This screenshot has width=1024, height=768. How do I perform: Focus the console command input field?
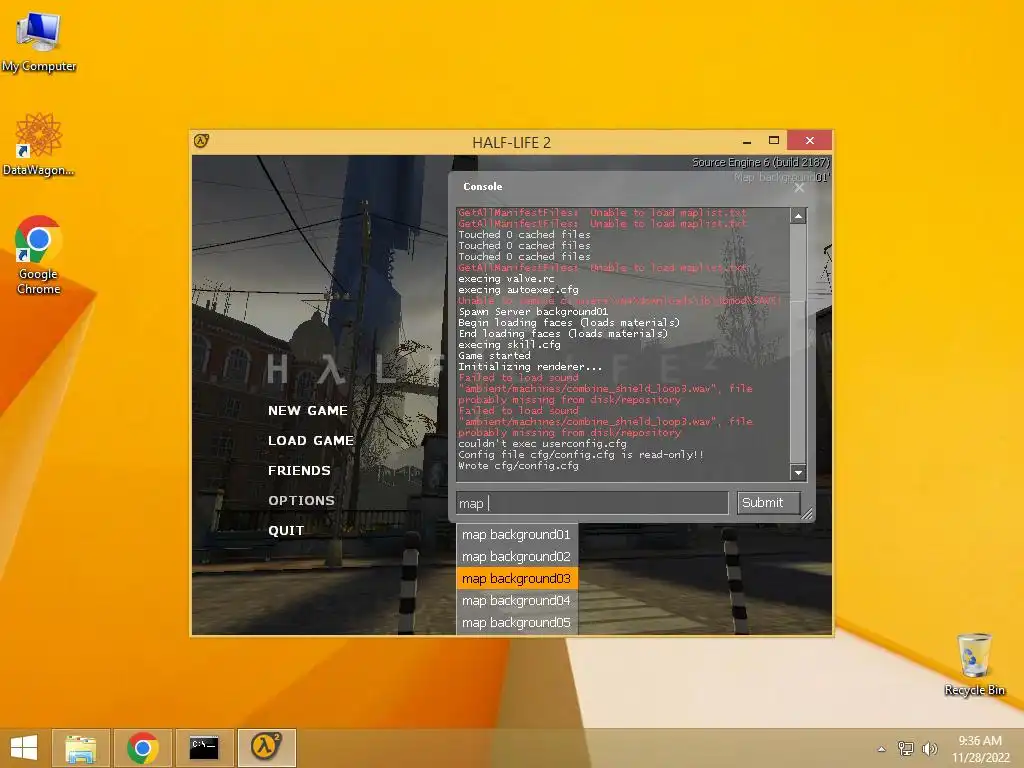pos(592,503)
